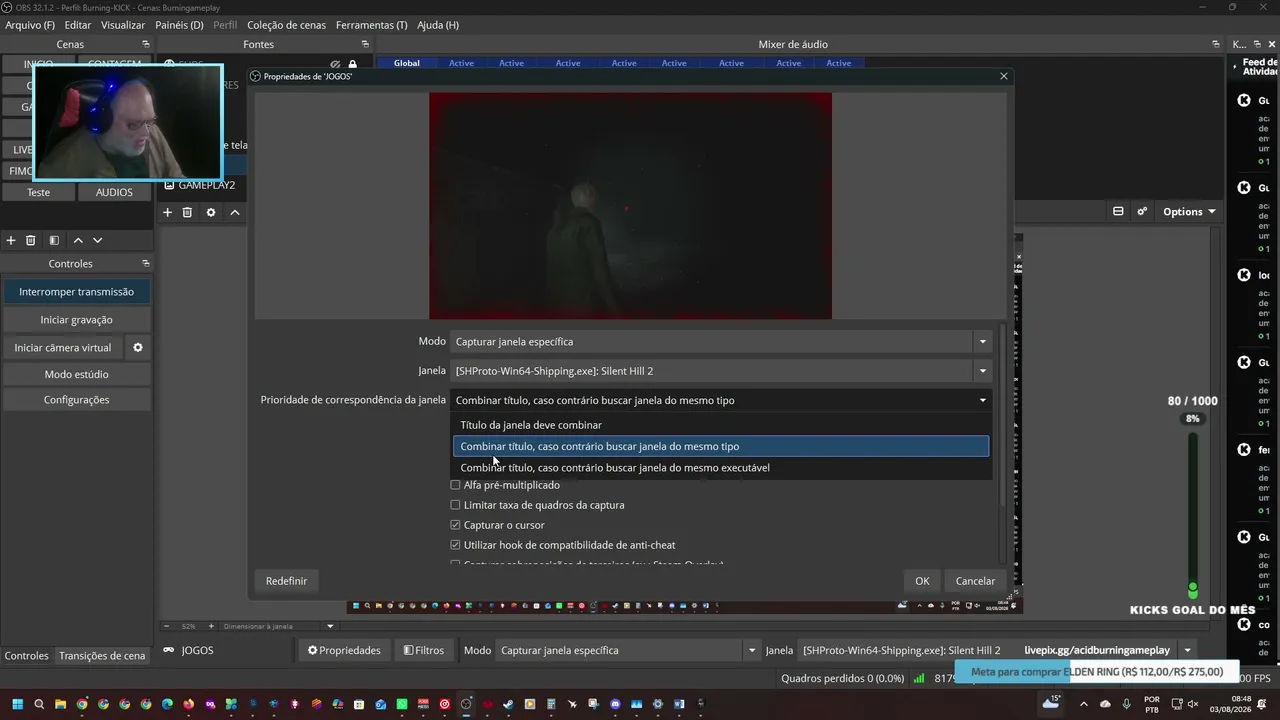
Task: Toggle visibility eye of the top source
Action: tap(335, 65)
